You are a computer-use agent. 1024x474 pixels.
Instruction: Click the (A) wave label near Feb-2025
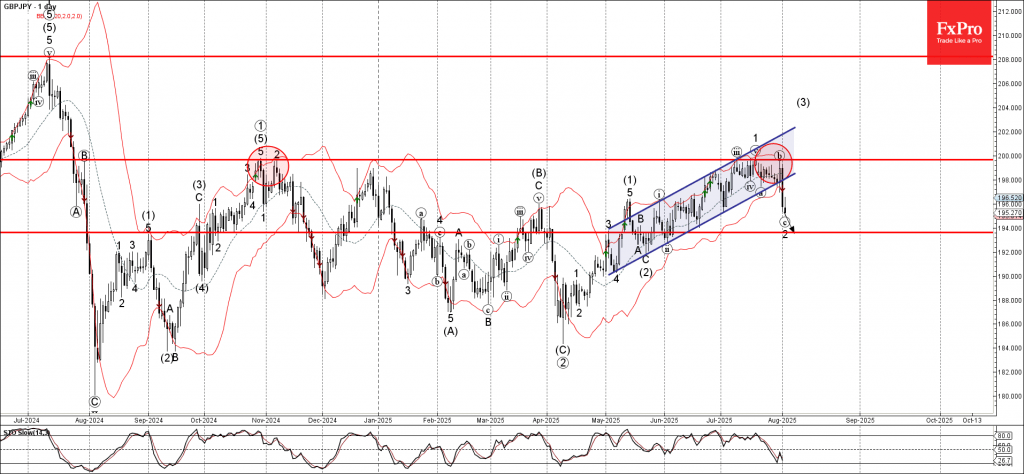[451, 331]
